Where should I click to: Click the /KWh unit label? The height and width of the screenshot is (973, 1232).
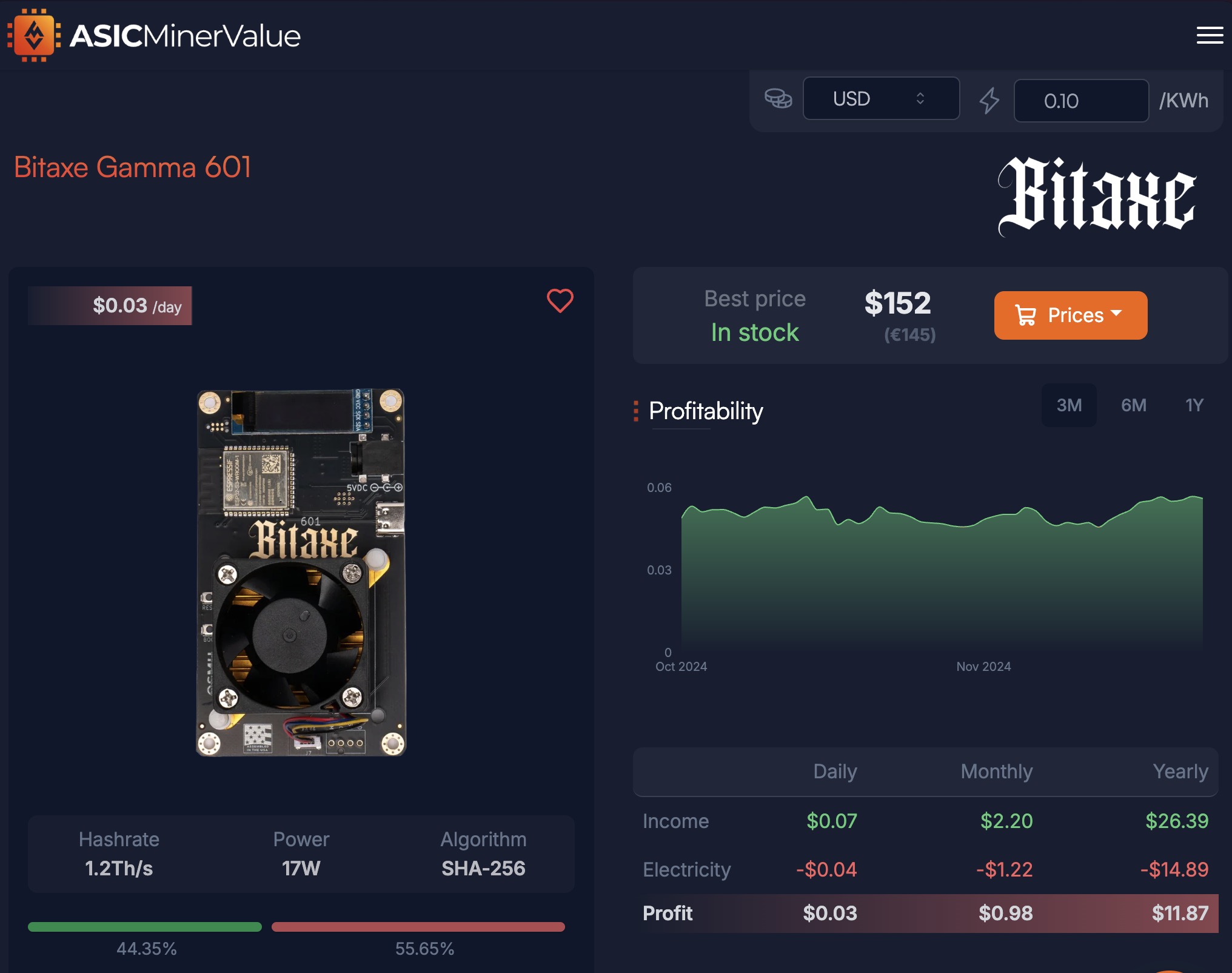coord(1183,100)
